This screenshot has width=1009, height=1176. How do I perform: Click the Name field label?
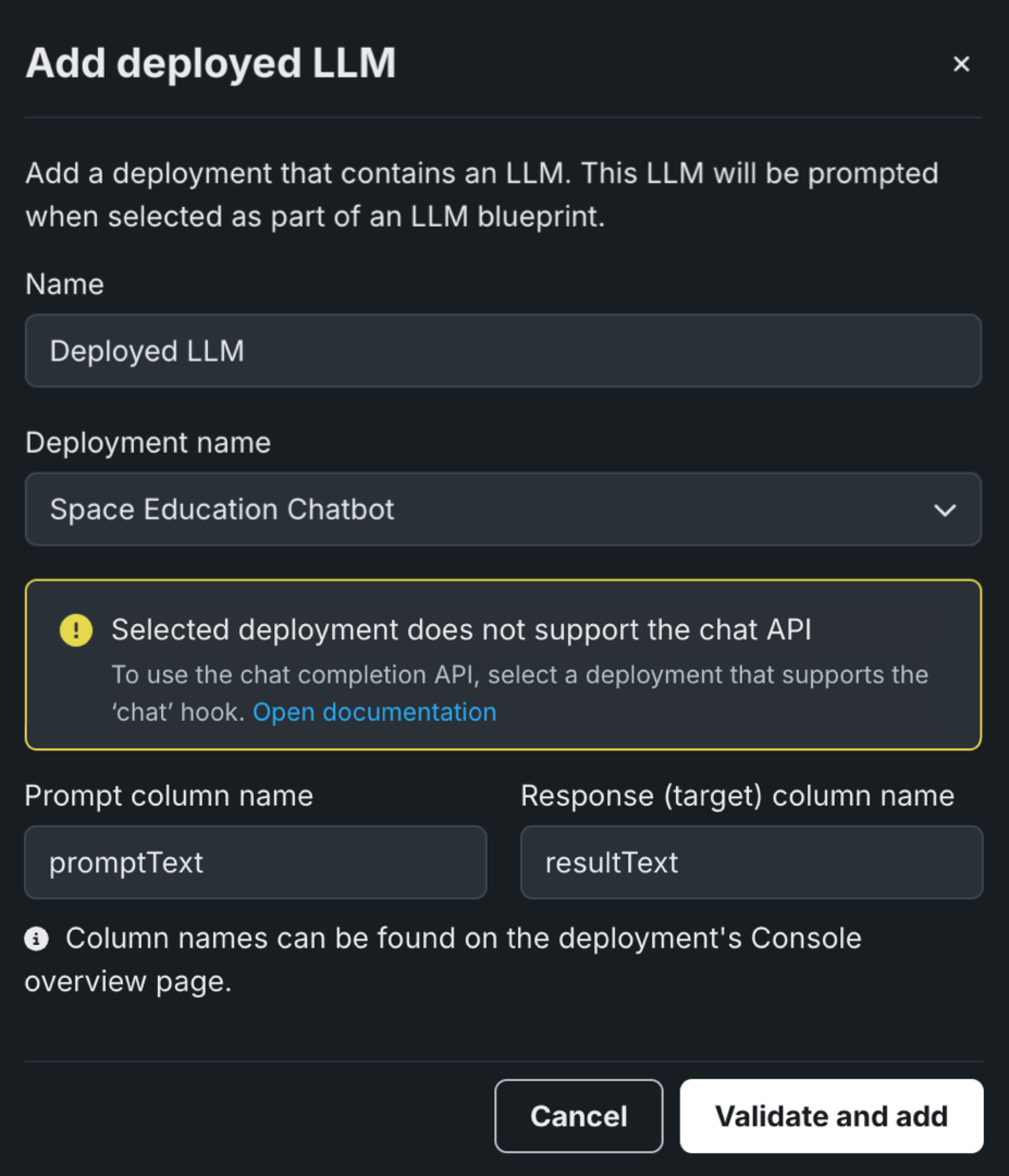65,284
